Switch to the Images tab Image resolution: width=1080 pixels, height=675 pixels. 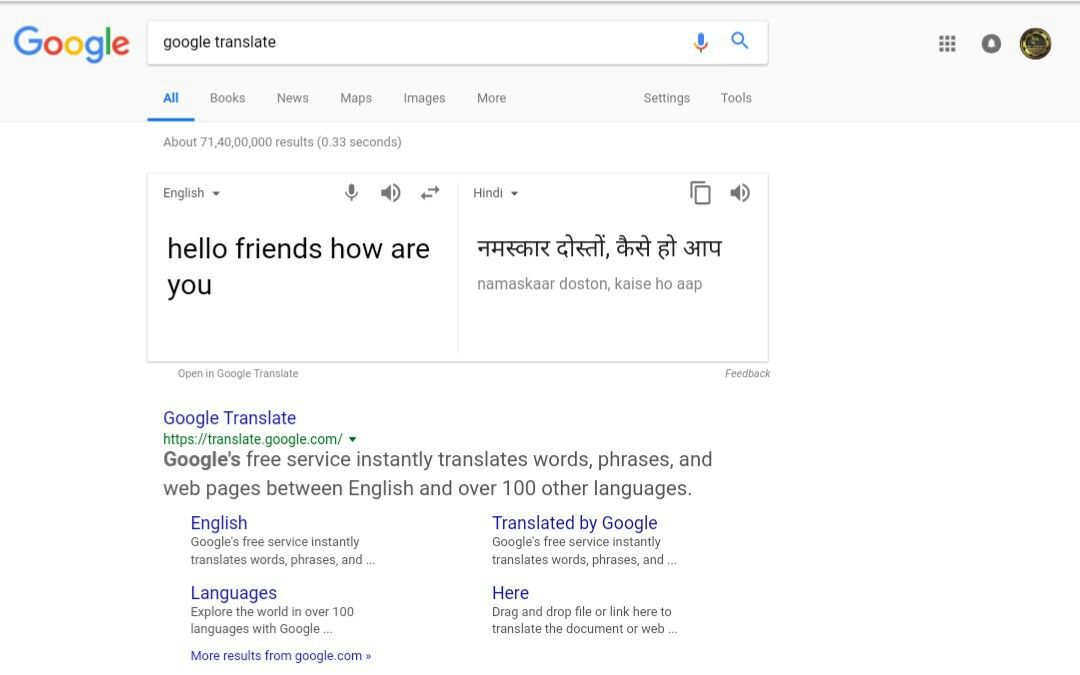[x=424, y=98]
